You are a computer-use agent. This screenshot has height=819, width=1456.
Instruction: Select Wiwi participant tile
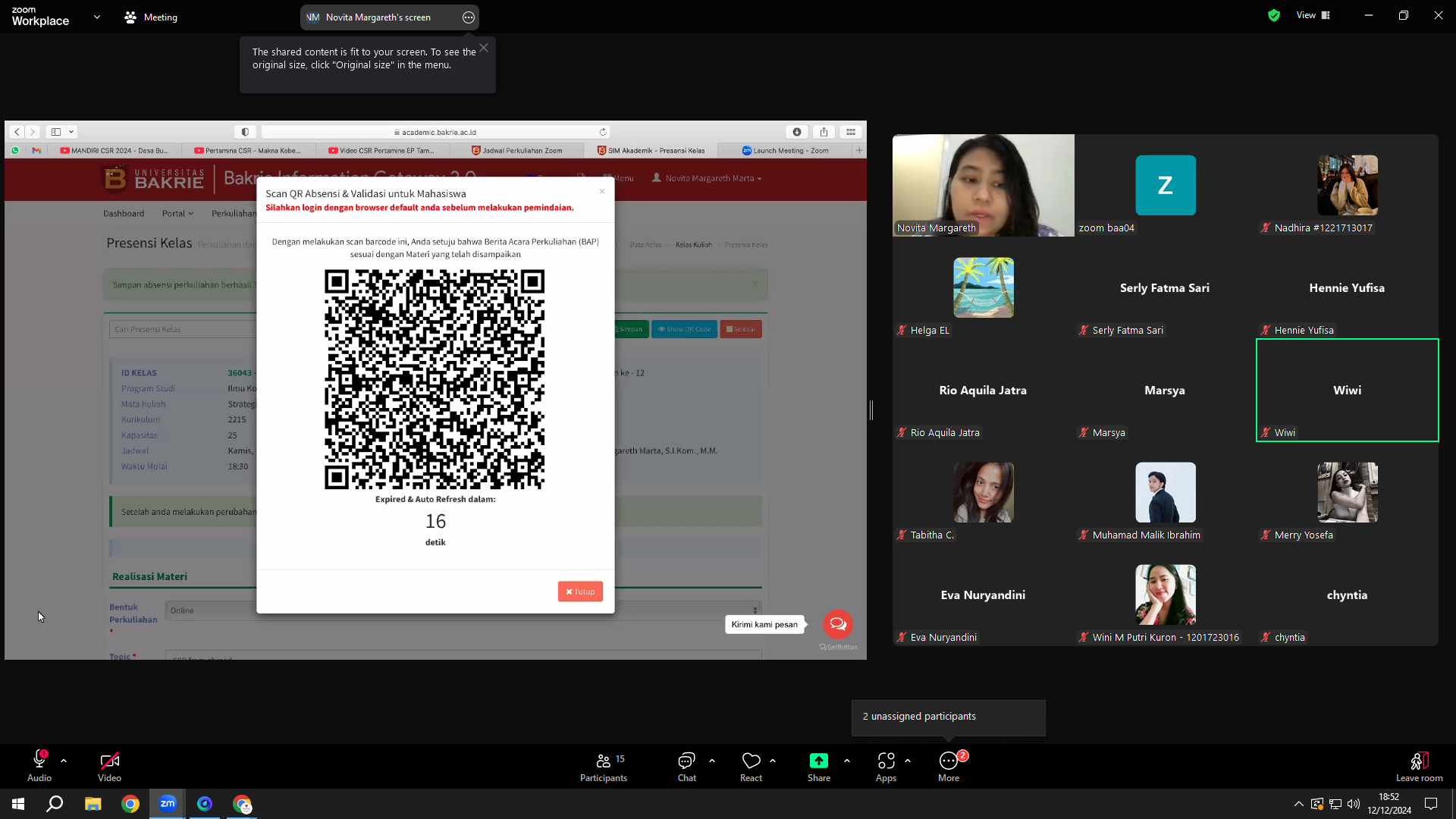pos(1348,391)
